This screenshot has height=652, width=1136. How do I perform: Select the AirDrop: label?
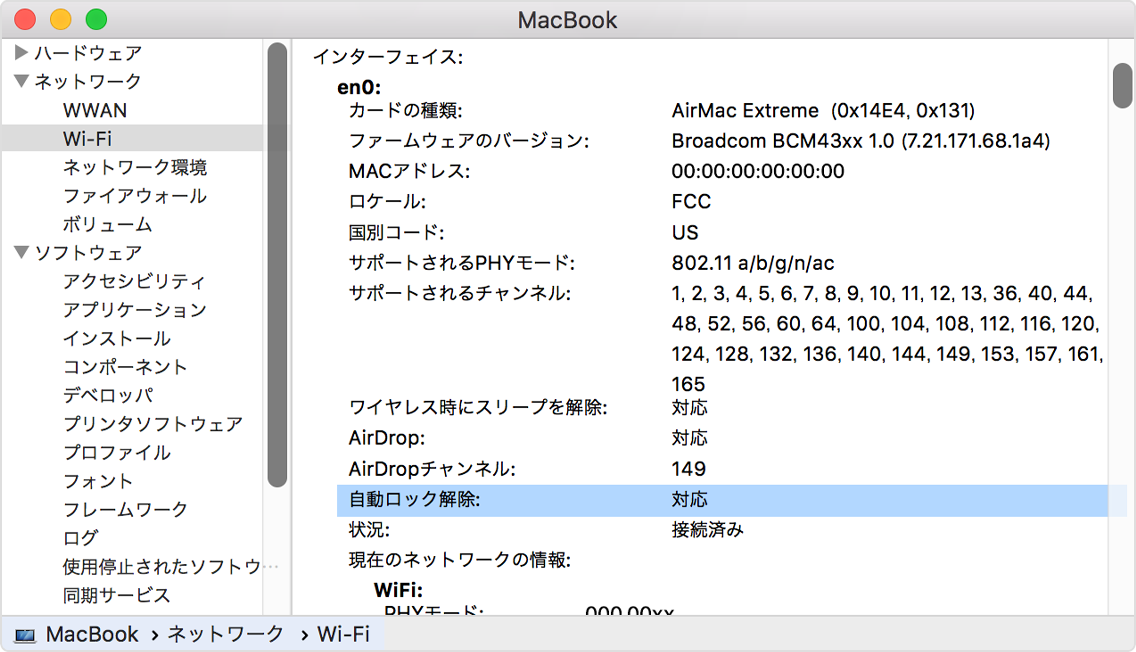[387, 438]
